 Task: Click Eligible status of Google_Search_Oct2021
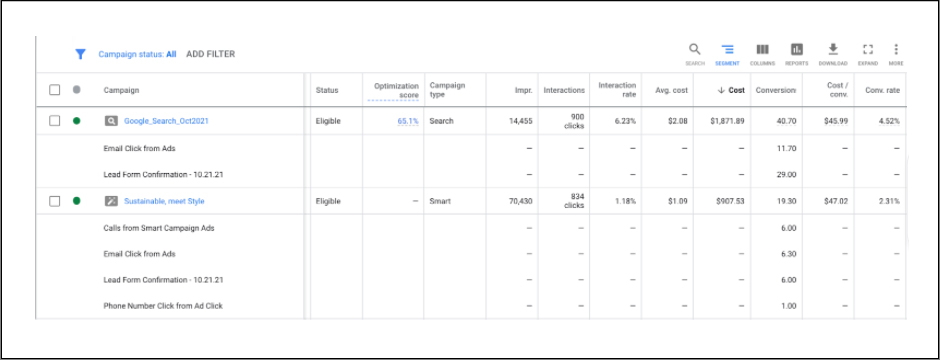tap(328, 121)
